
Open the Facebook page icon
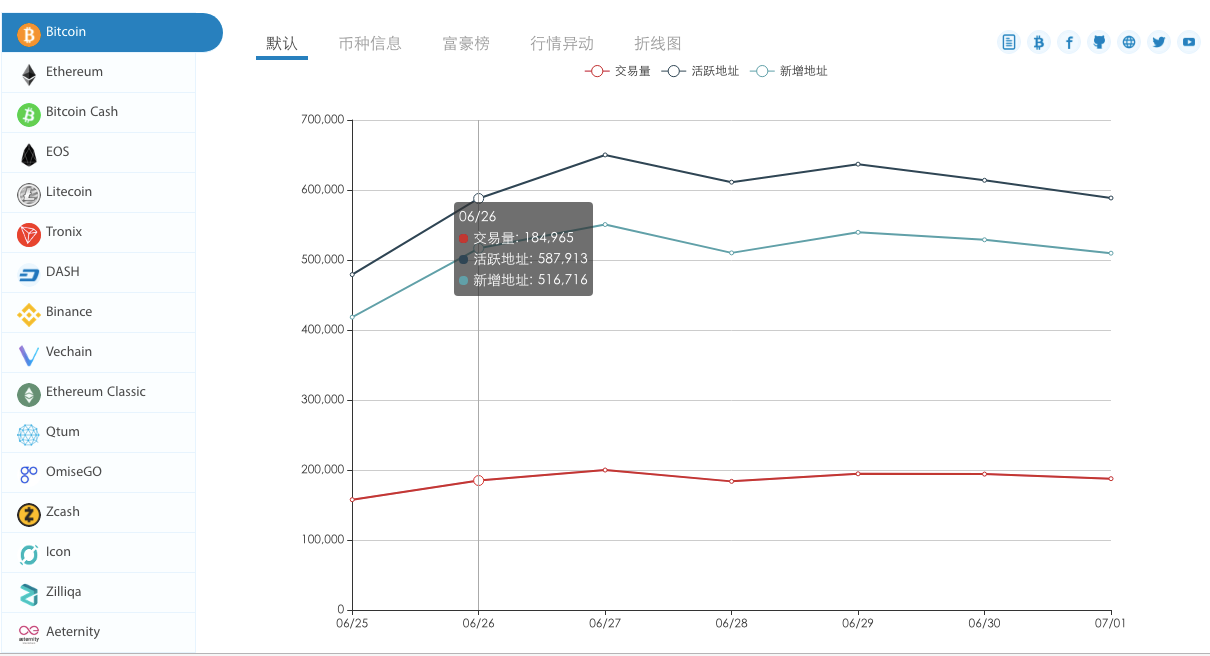(x=1069, y=42)
